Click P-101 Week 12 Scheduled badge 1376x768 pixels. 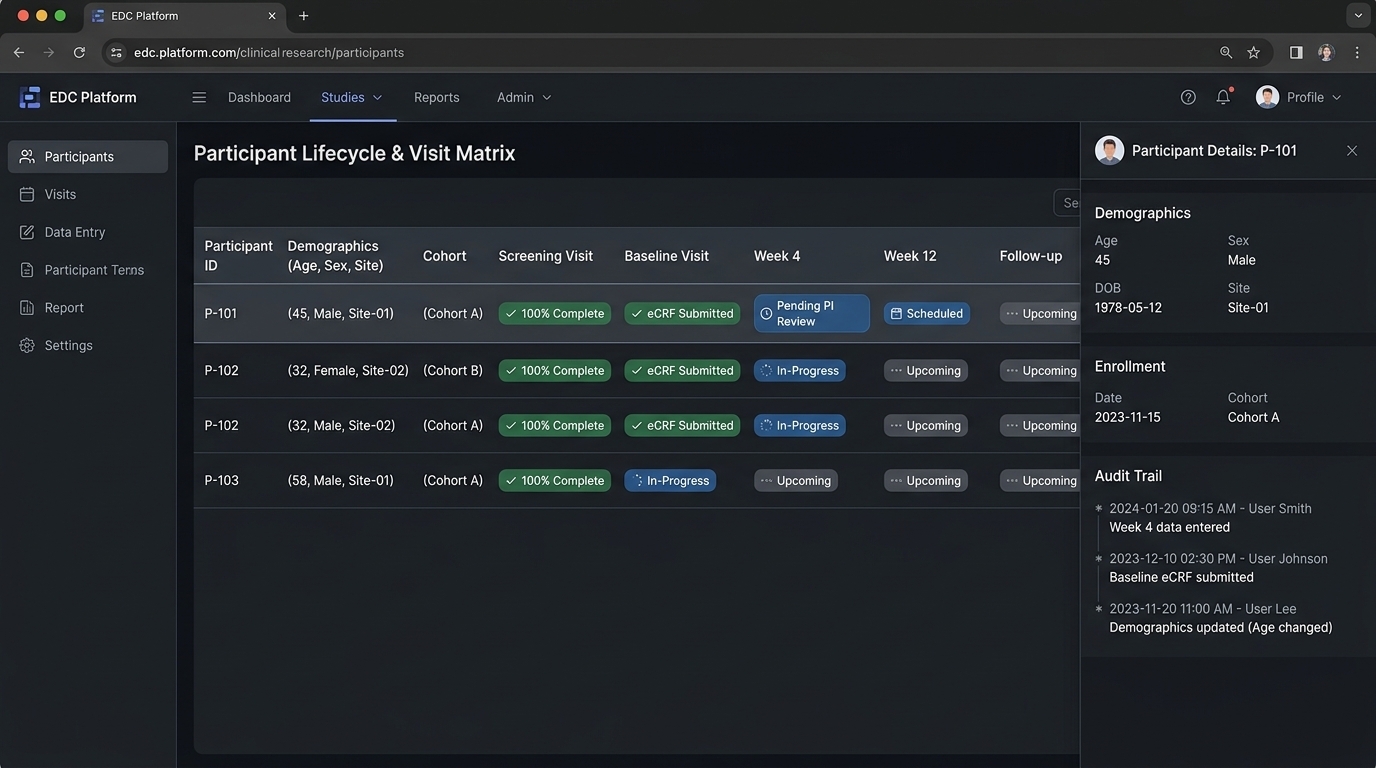(926, 313)
